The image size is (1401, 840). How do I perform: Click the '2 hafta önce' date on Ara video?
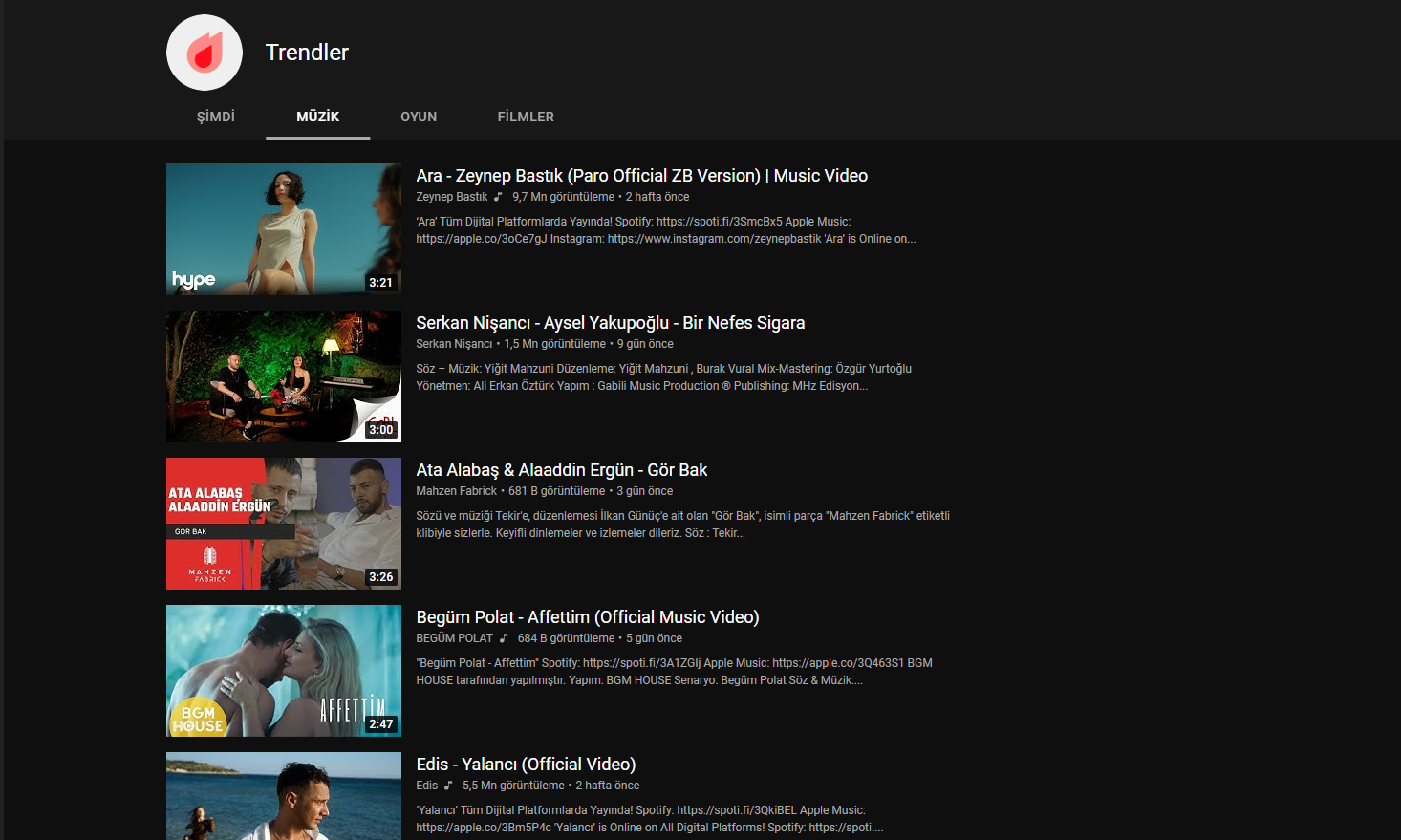[x=657, y=197]
